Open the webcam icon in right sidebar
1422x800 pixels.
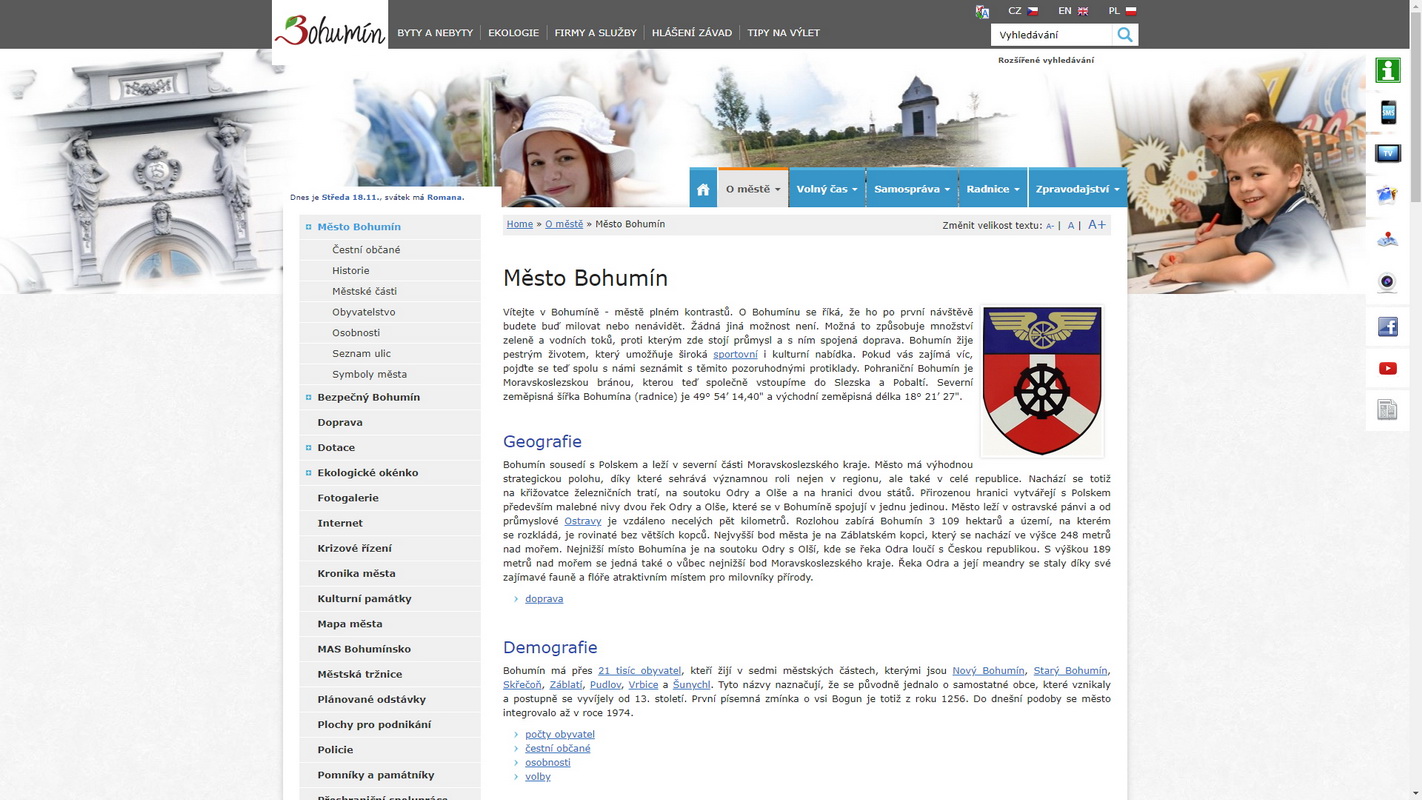(1387, 283)
